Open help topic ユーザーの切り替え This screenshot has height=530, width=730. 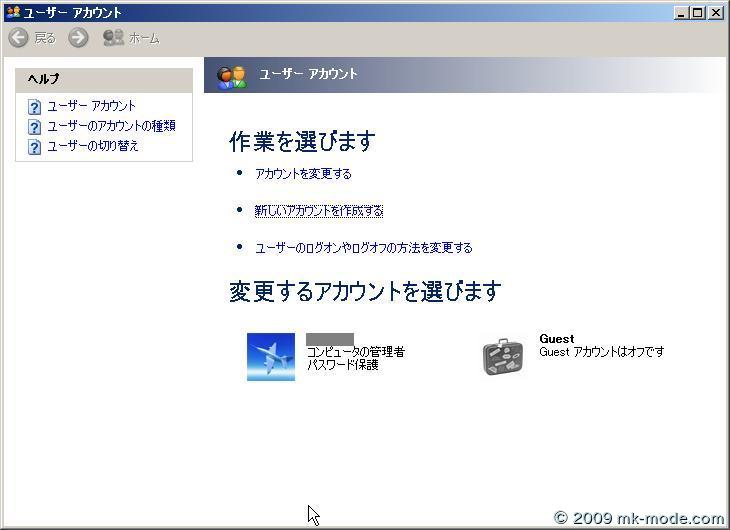tap(93, 146)
